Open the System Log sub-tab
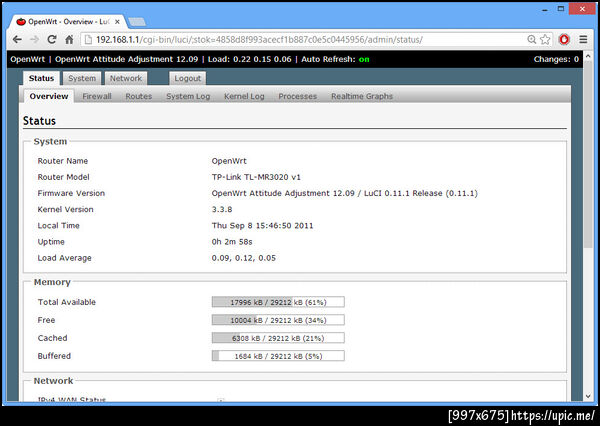Image resolution: width=600 pixels, height=426 pixels. click(188, 96)
